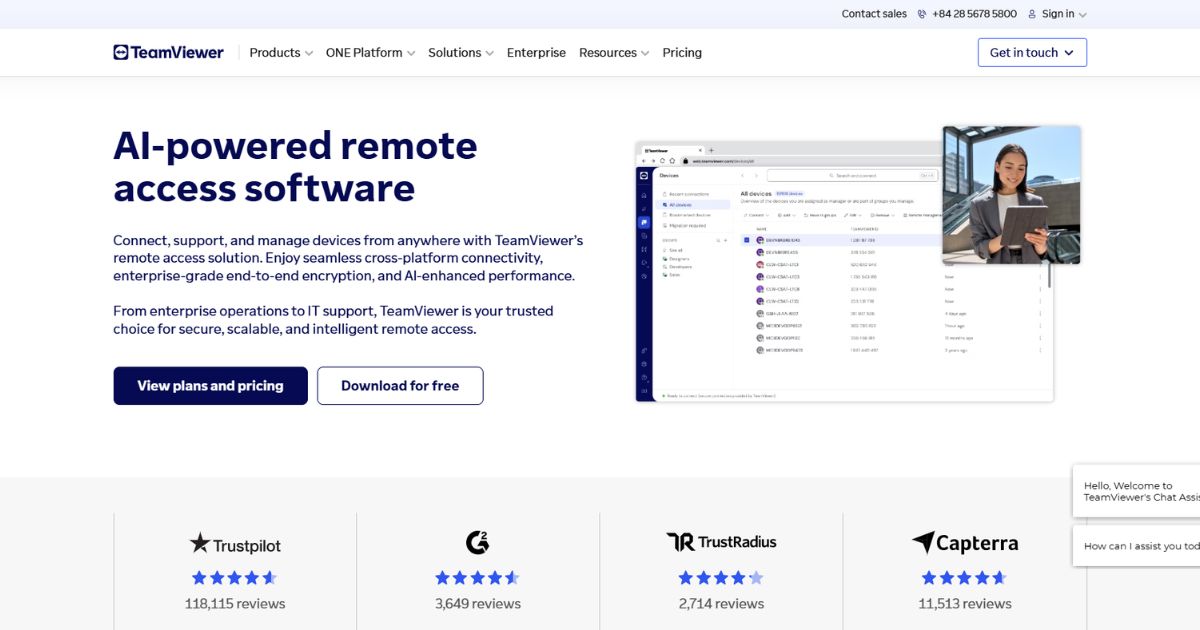This screenshot has height=630, width=1200.
Task: Click the 118,115 reviews text
Action: click(235, 604)
